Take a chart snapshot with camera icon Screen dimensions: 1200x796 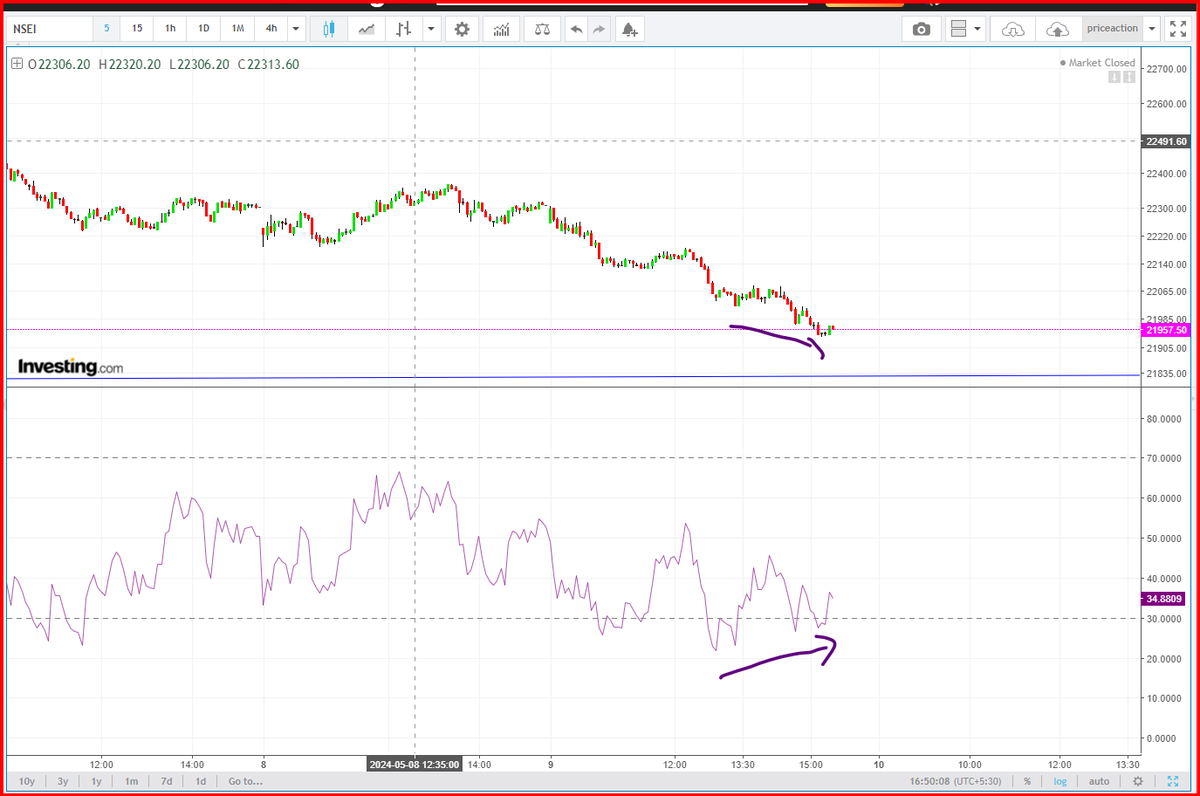[921, 29]
